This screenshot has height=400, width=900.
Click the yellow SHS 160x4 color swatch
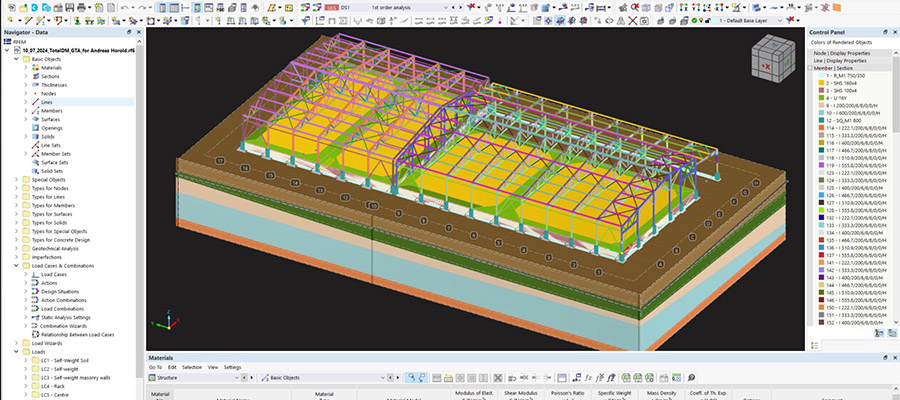(820, 84)
